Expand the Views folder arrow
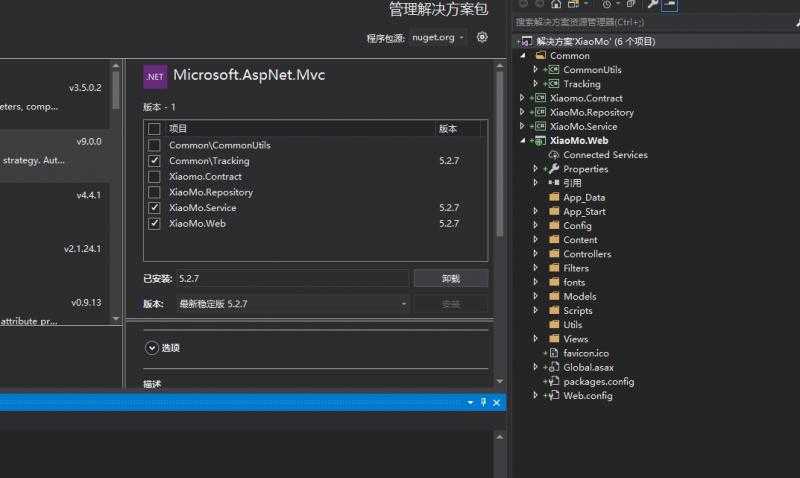Screen dimensions: 800x478 tap(535, 338)
